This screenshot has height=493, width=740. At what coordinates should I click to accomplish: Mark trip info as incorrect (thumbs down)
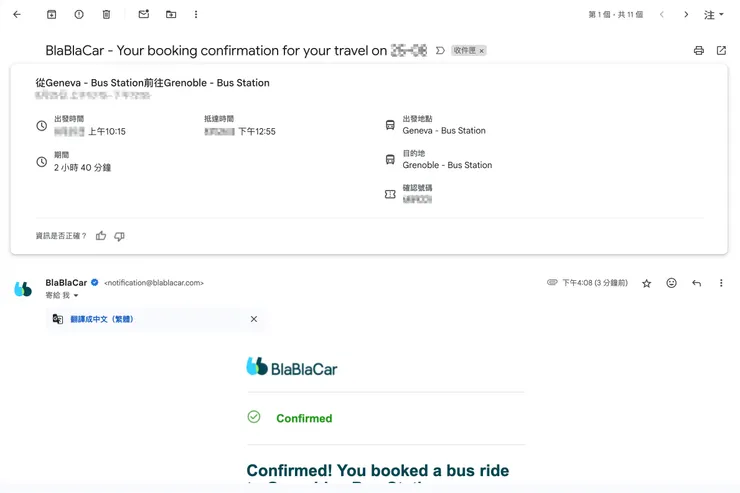tap(120, 236)
